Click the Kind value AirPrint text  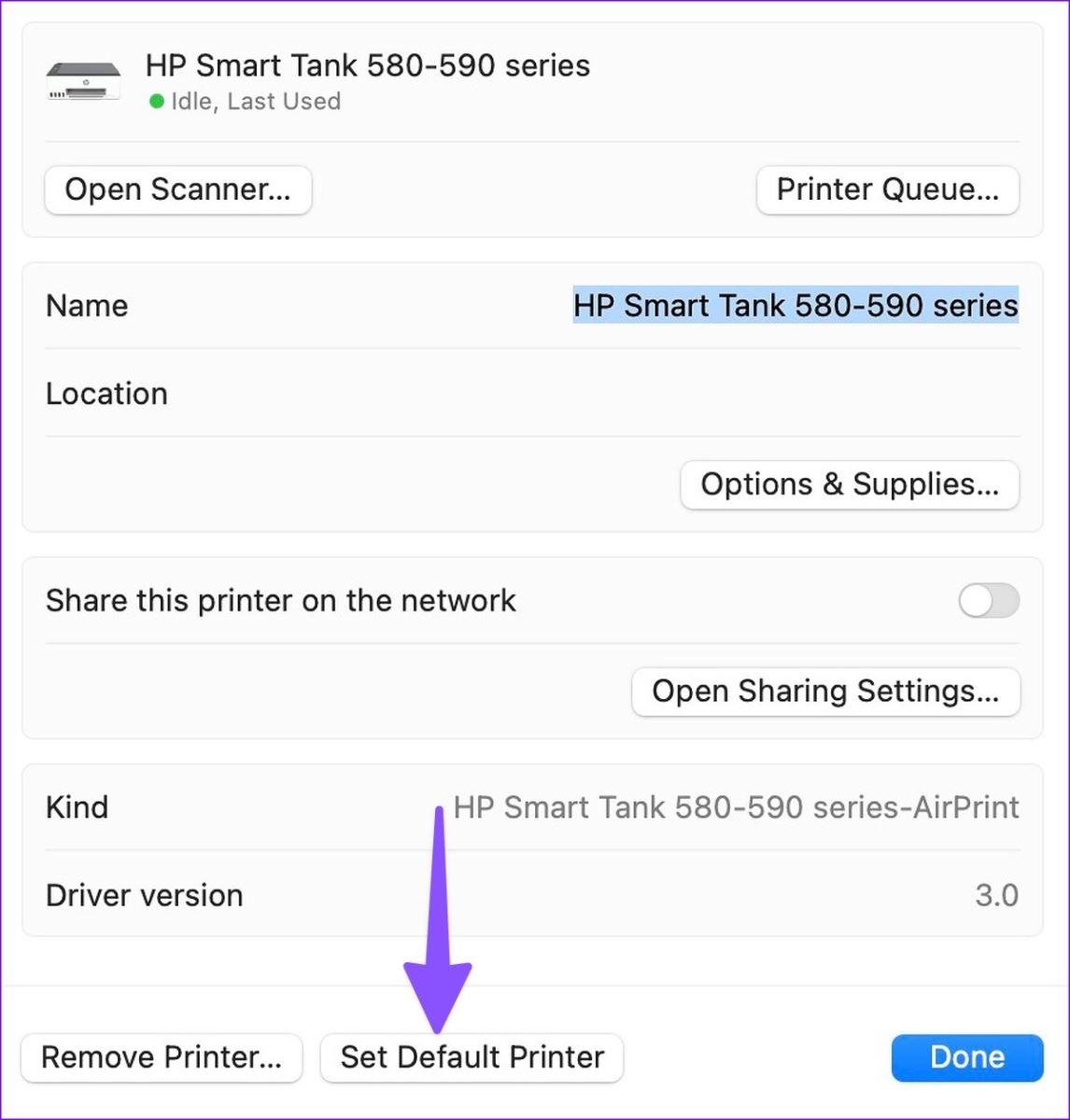coord(736,807)
